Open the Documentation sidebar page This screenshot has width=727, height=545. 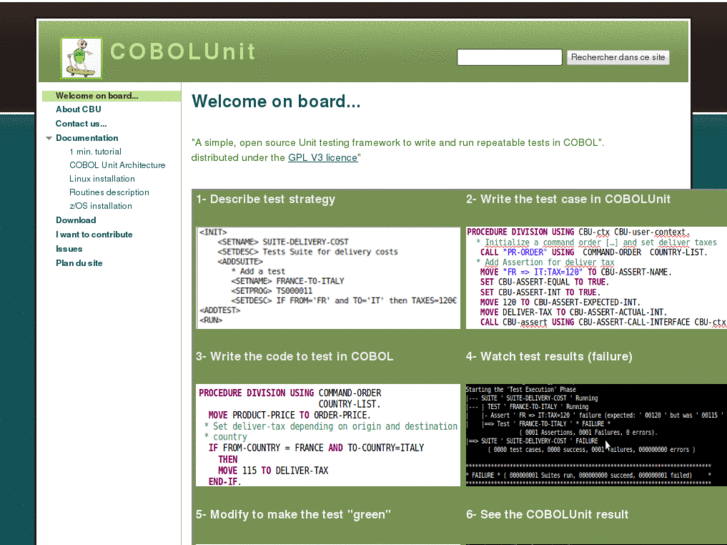(87, 138)
